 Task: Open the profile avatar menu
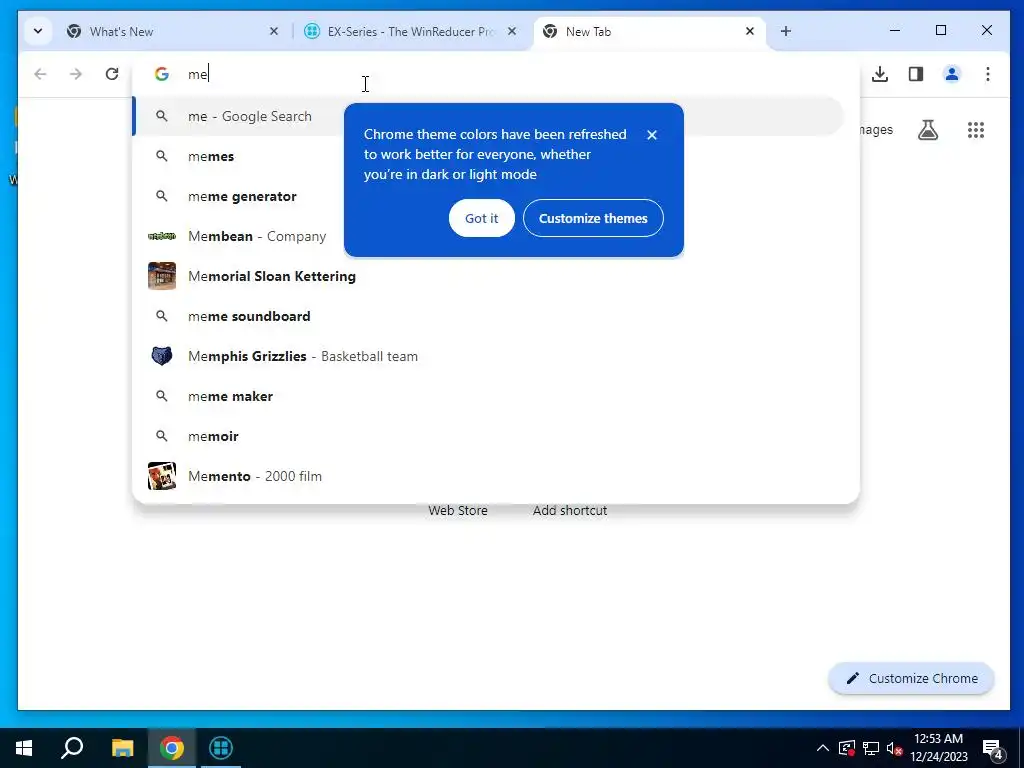pos(952,74)
